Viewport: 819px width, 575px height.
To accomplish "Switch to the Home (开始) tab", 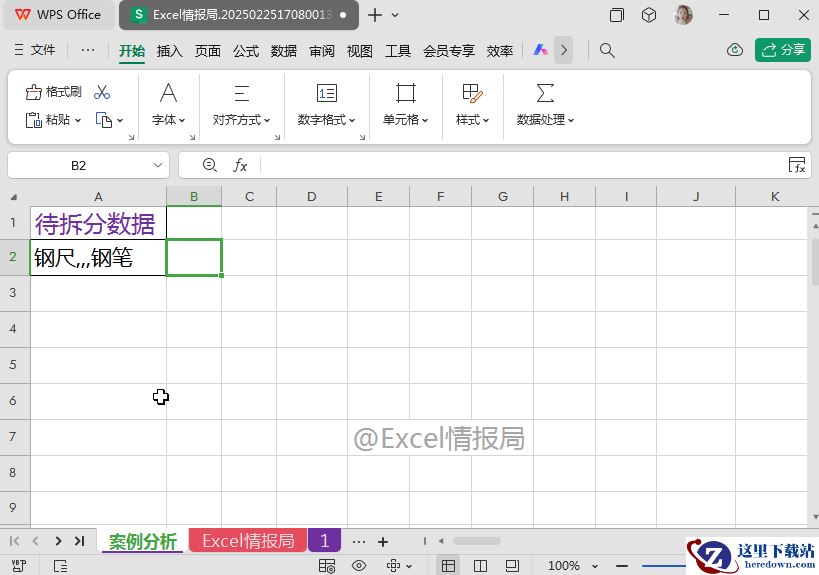I will point(132,51).
